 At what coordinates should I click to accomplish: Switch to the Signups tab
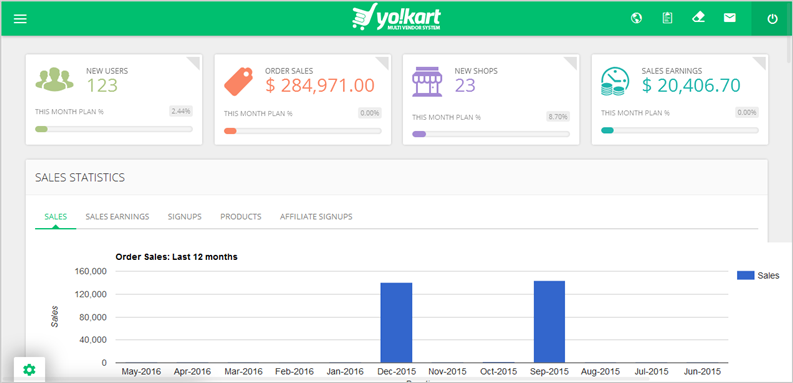click(x=185, y=217)
